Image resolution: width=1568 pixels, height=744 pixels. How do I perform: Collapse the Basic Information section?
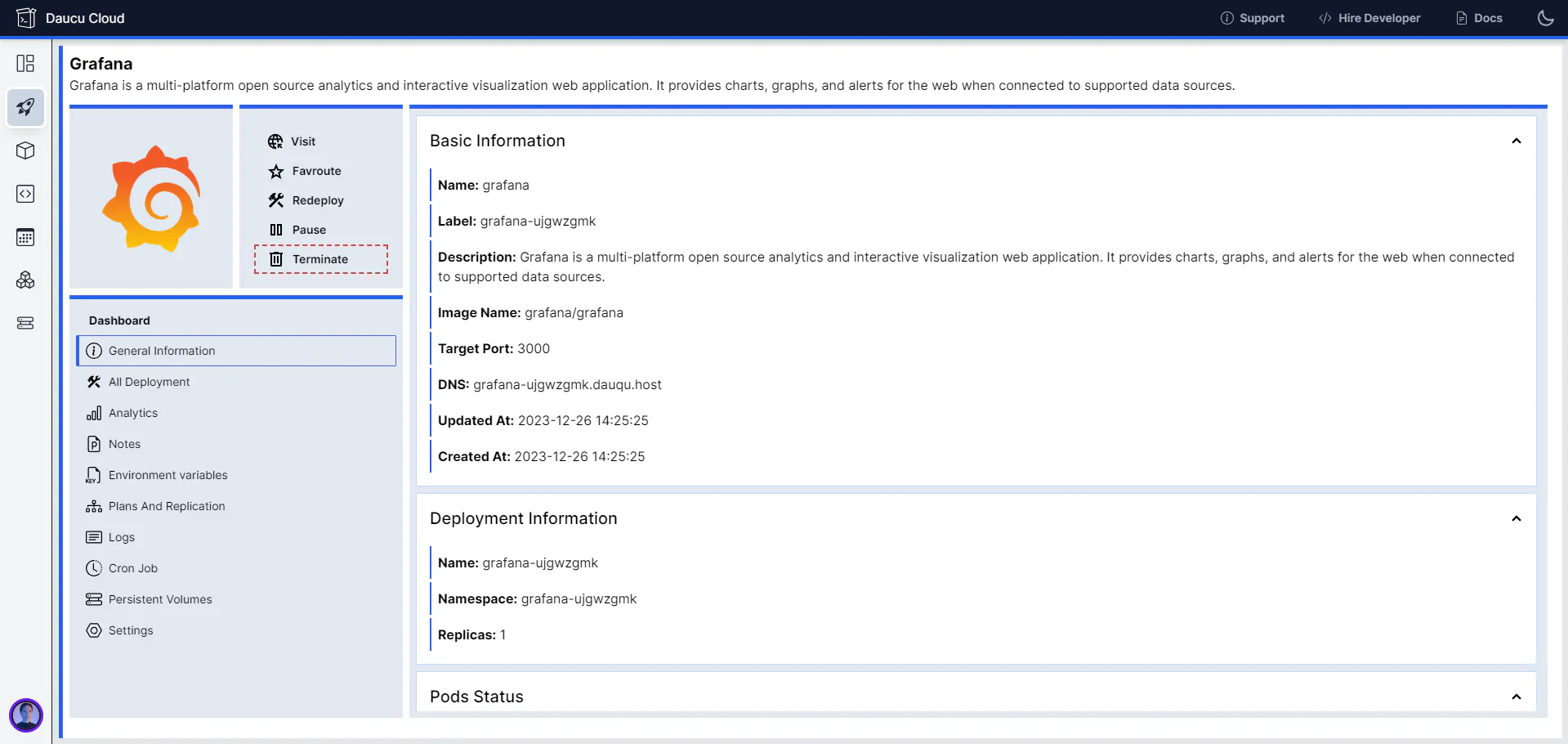click(1516, 141)
